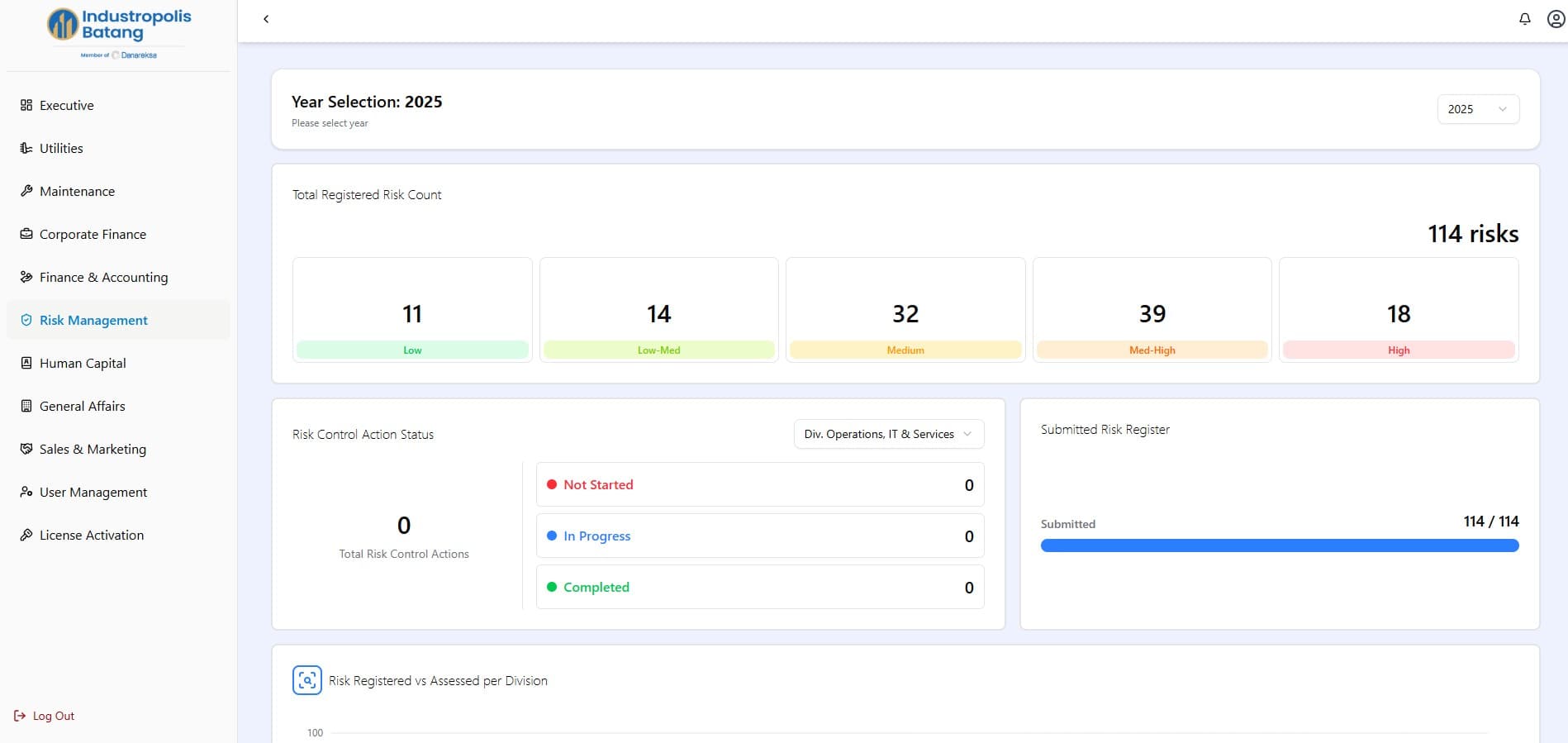Click the Utilities icon in sidebar
The width and height of the screenshot is (1568, 743).
tap(26, 148)
